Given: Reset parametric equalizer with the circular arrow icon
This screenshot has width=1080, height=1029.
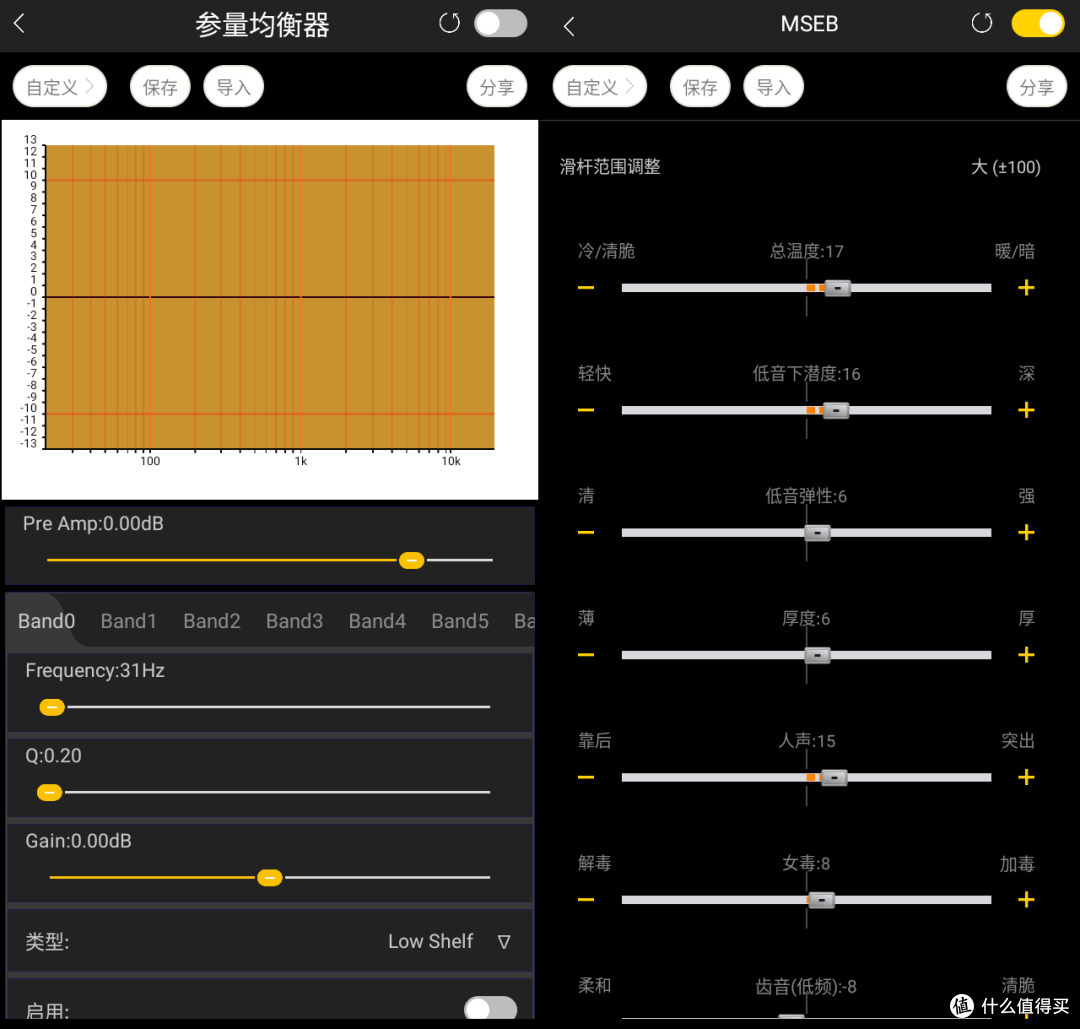Looking at the screenshot, I should [x=449, y=23].
